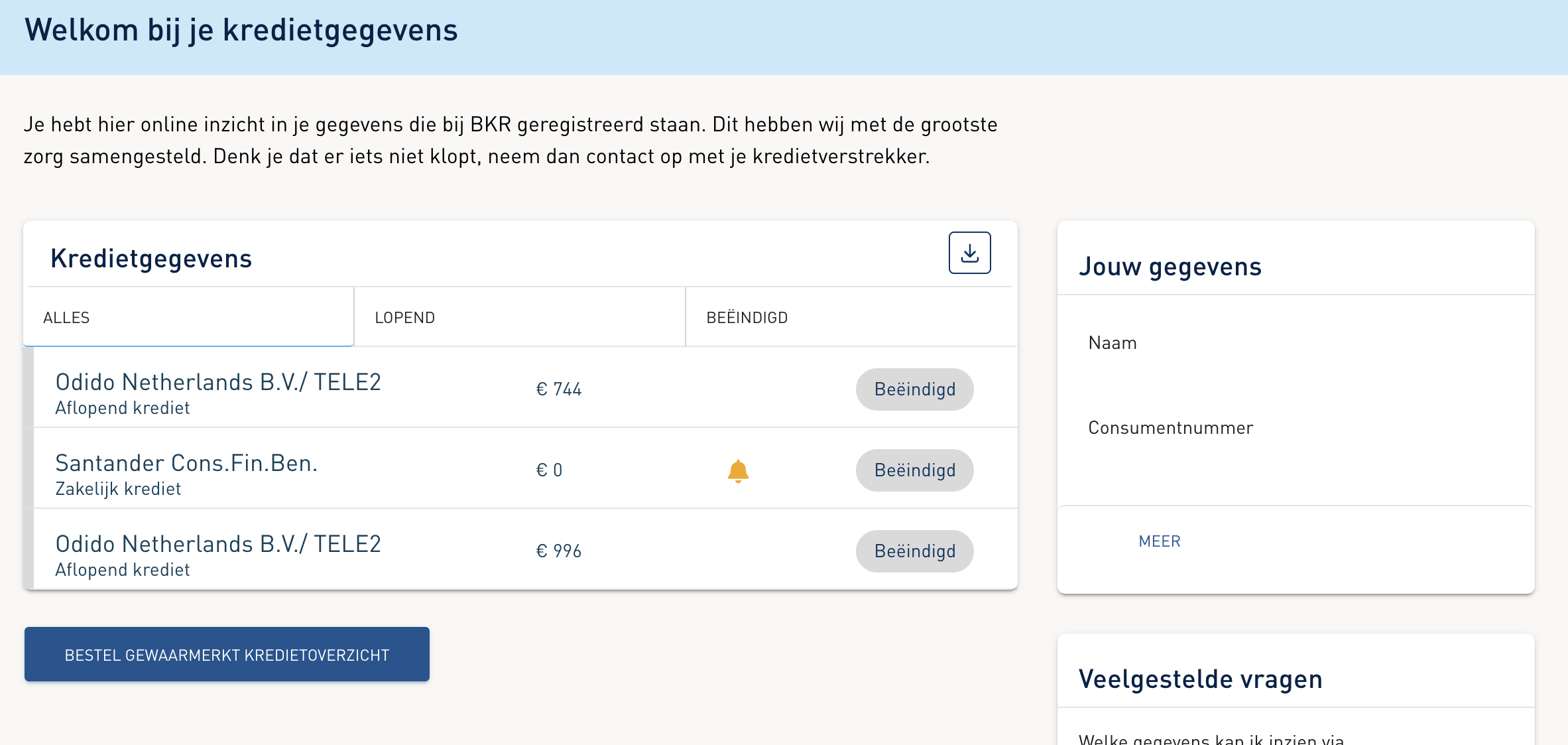Click Beëindigd badge on € 996 row
Image resolution: width=1568 pixels, height=745 pixels.
915,551
